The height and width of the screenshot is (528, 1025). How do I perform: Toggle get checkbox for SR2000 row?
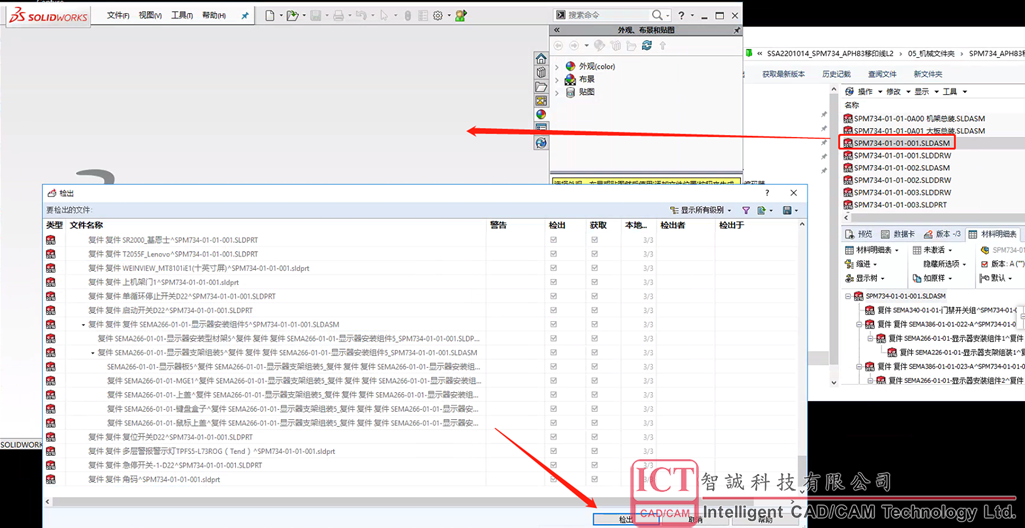point(594,240)
